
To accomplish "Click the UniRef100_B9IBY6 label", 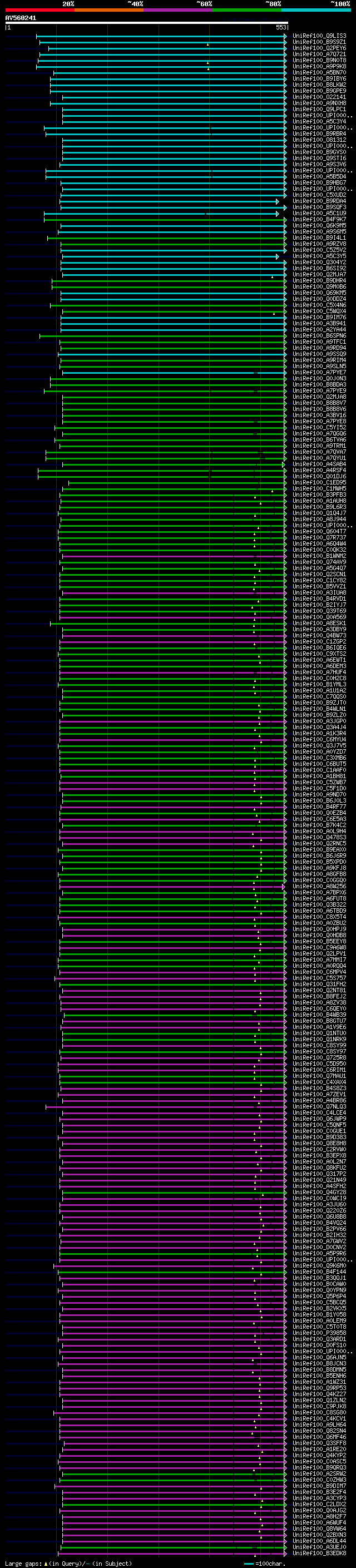I will tap(319, 78).
